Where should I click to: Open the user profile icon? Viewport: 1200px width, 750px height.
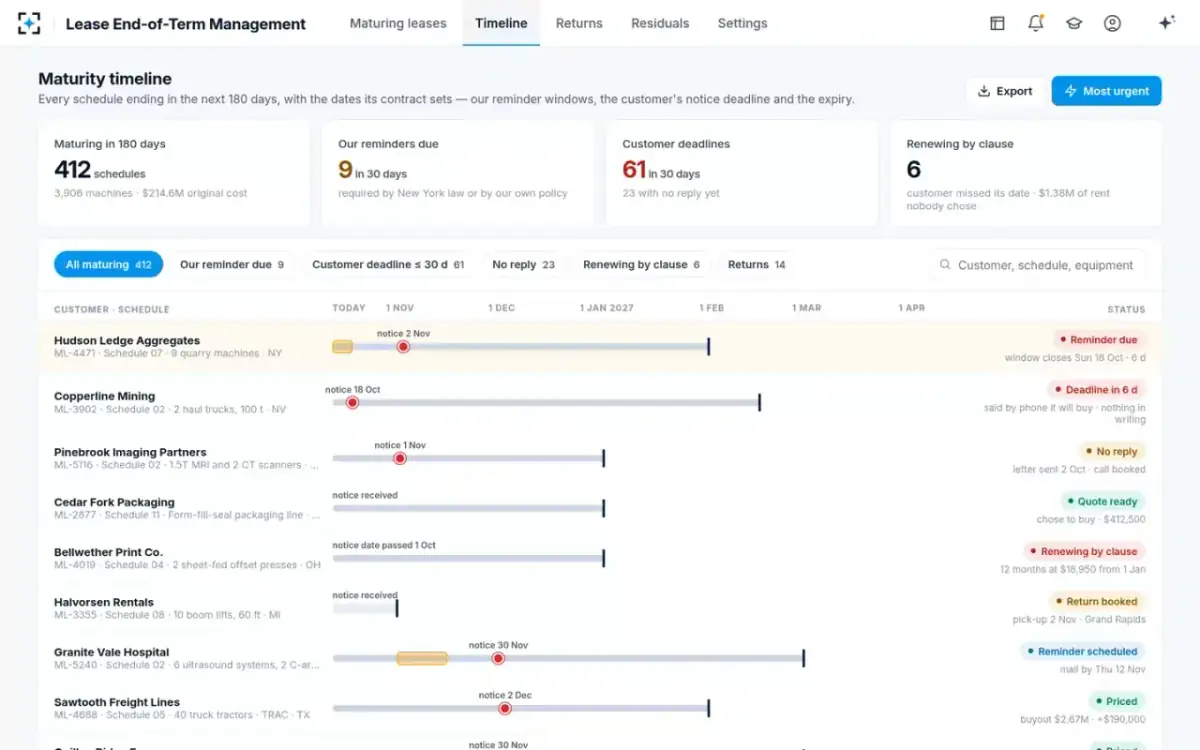pyautogui.click(x=1112, y=23)
